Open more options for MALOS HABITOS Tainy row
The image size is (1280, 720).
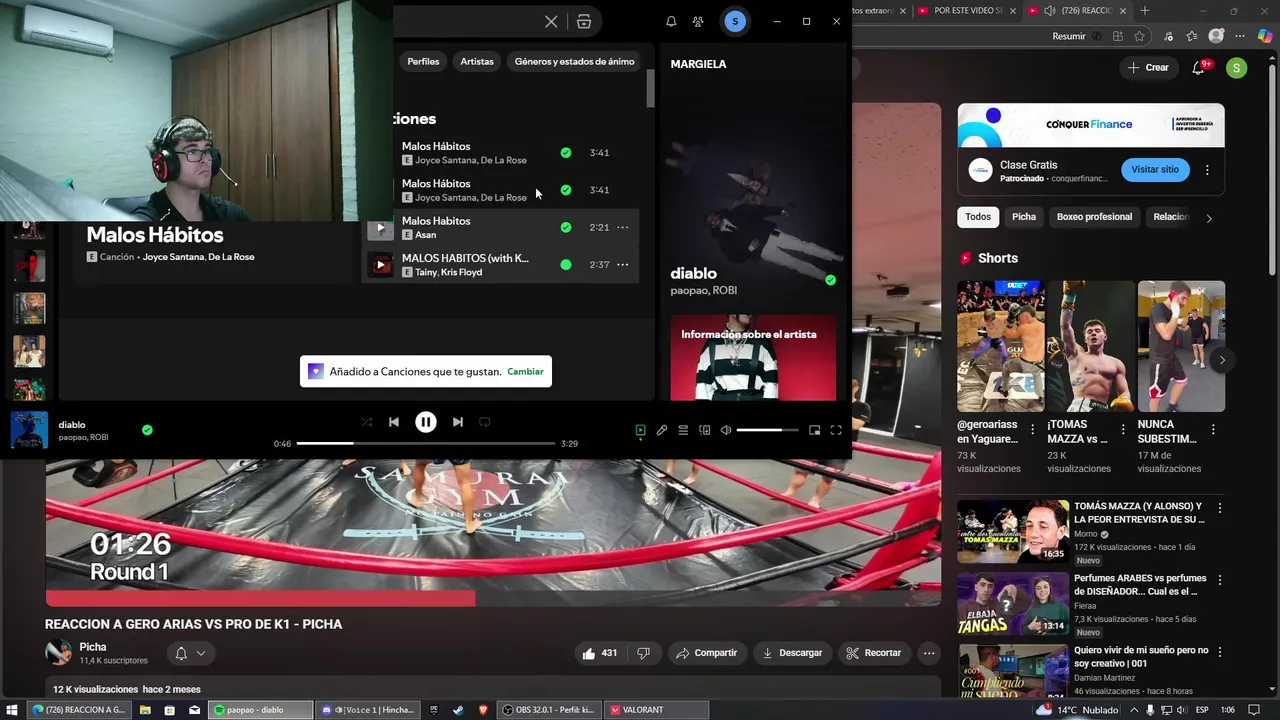pos(623,265)
